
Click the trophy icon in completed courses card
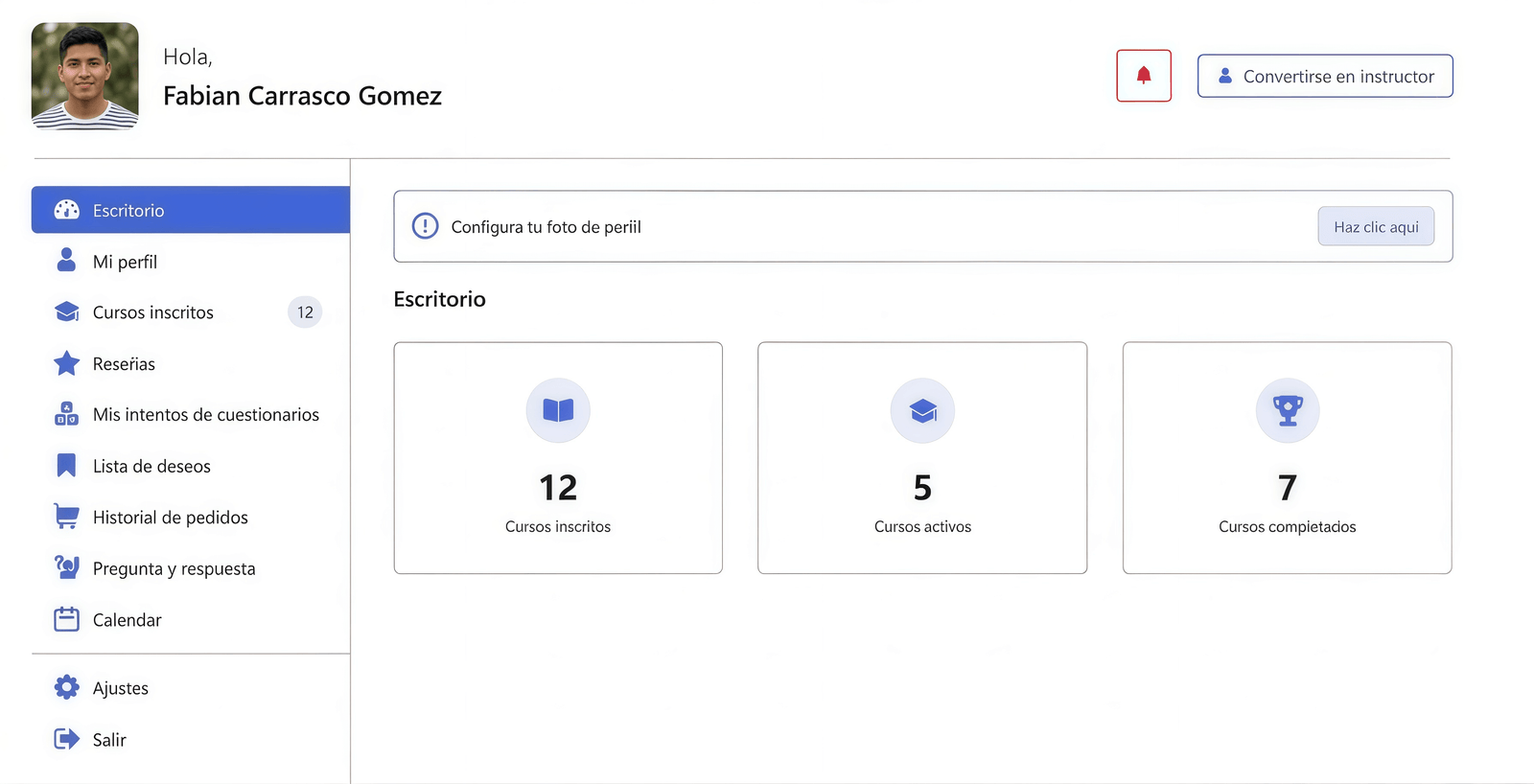pyautogui.click(x=1287, y=410)
